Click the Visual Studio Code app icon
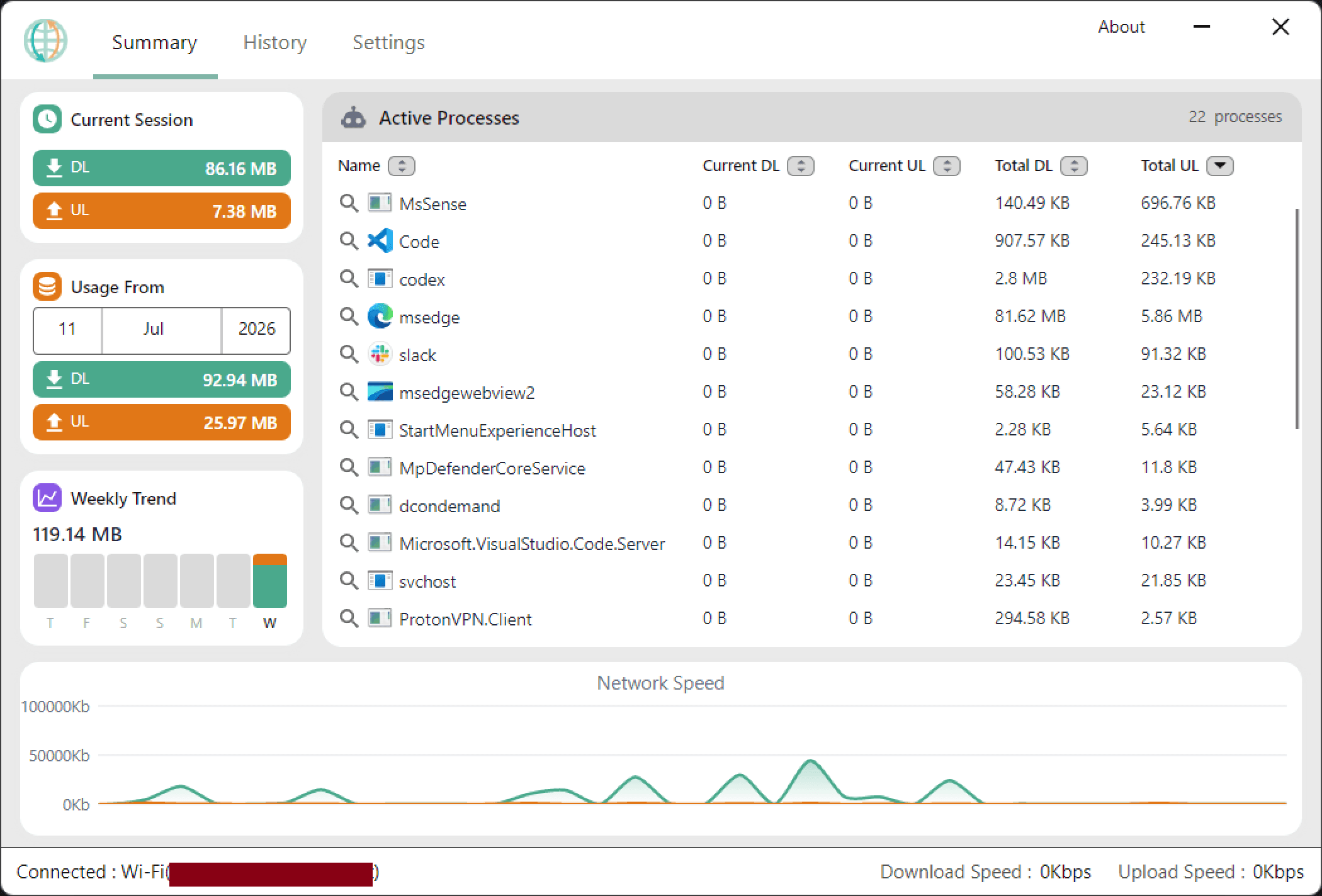The height and width of the screenshot is (896, 1322). (380, 241)
